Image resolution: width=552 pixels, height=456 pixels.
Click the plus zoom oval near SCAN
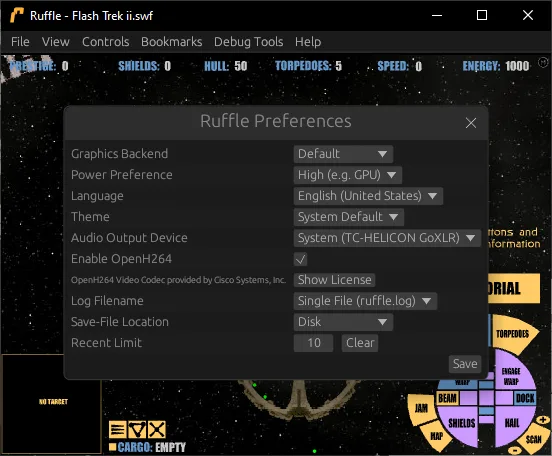click(x=542, y=420)
